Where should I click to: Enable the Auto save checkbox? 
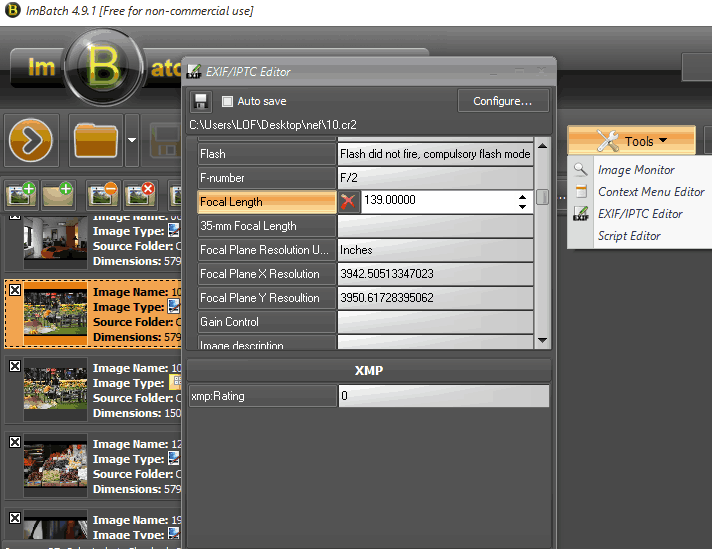[x=227, y=101]
